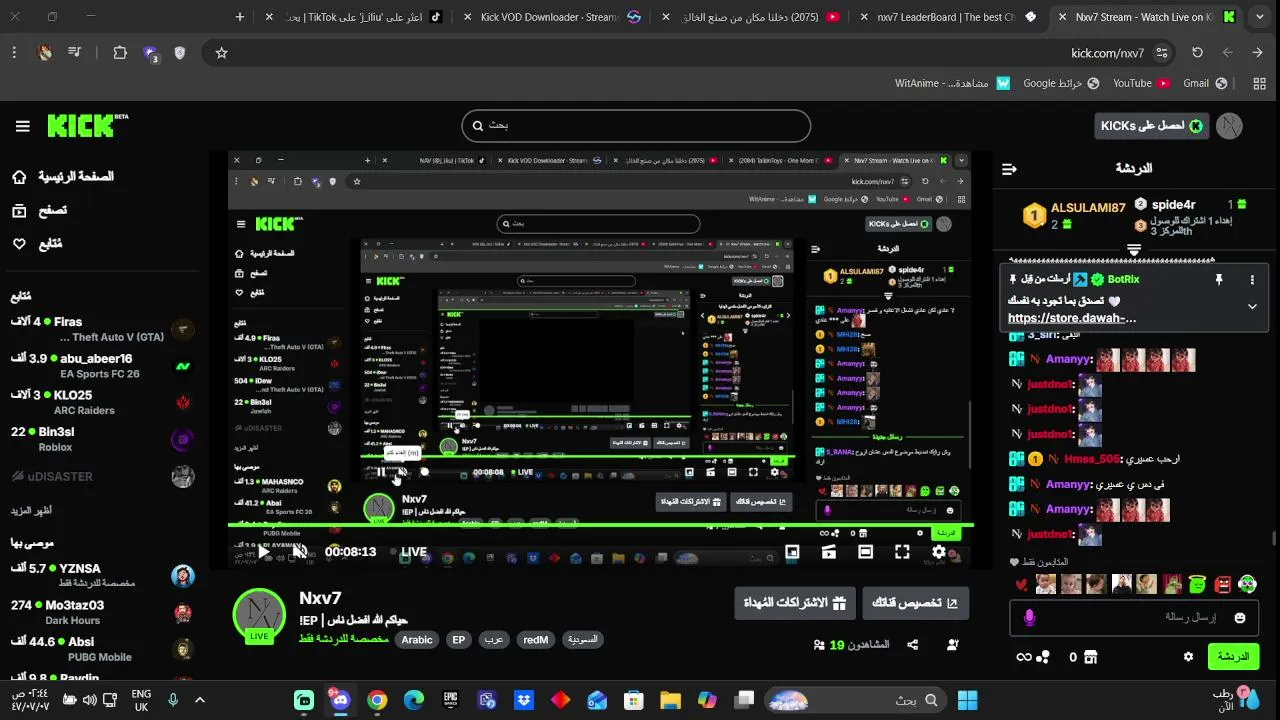Viewport: 1280px width, 720px height.
Task: Open the store.dawah link in chat
Action: click(1072, 318)
